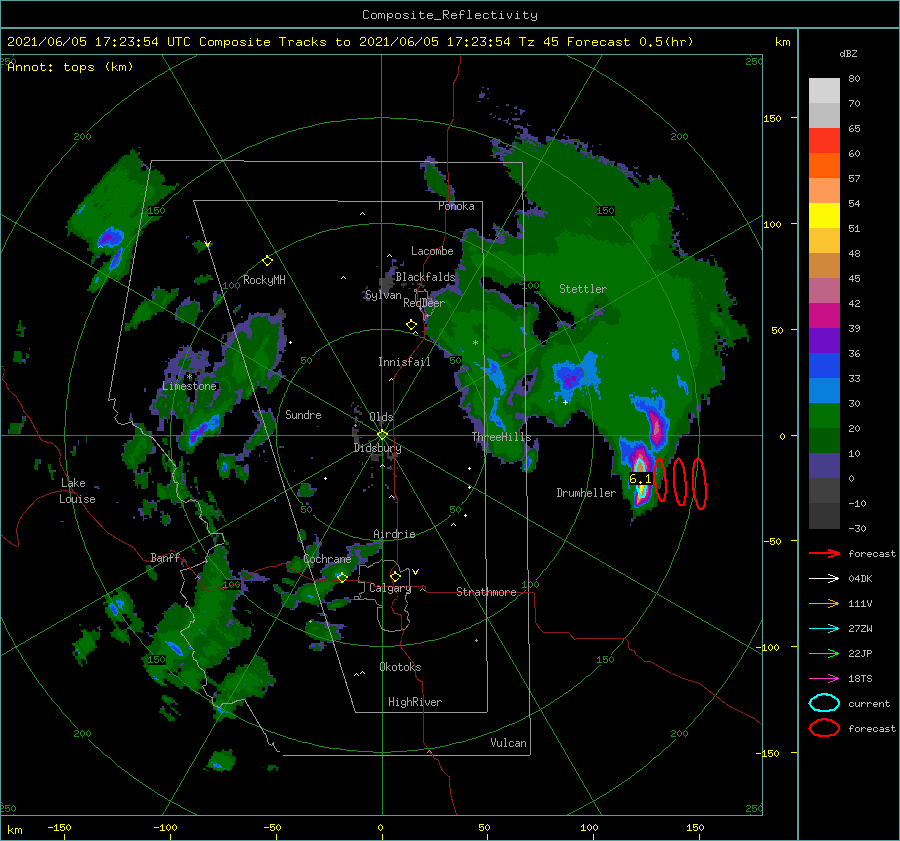Click the first red forecast ellipse beside storm

coord(660,479)
